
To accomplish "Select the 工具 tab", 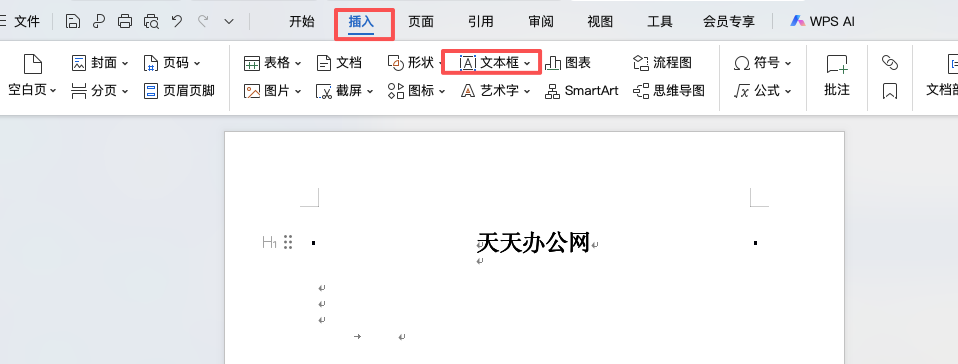I will (660, 22).
